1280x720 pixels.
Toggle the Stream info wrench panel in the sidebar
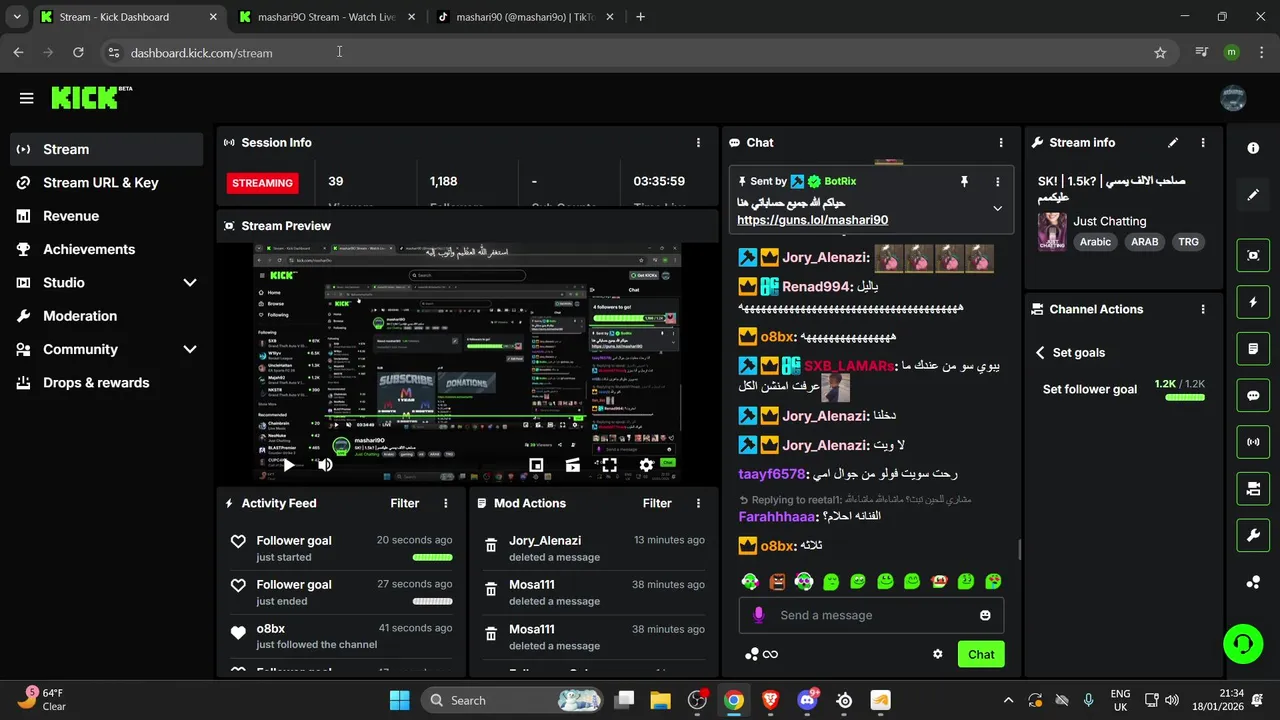1253,536
